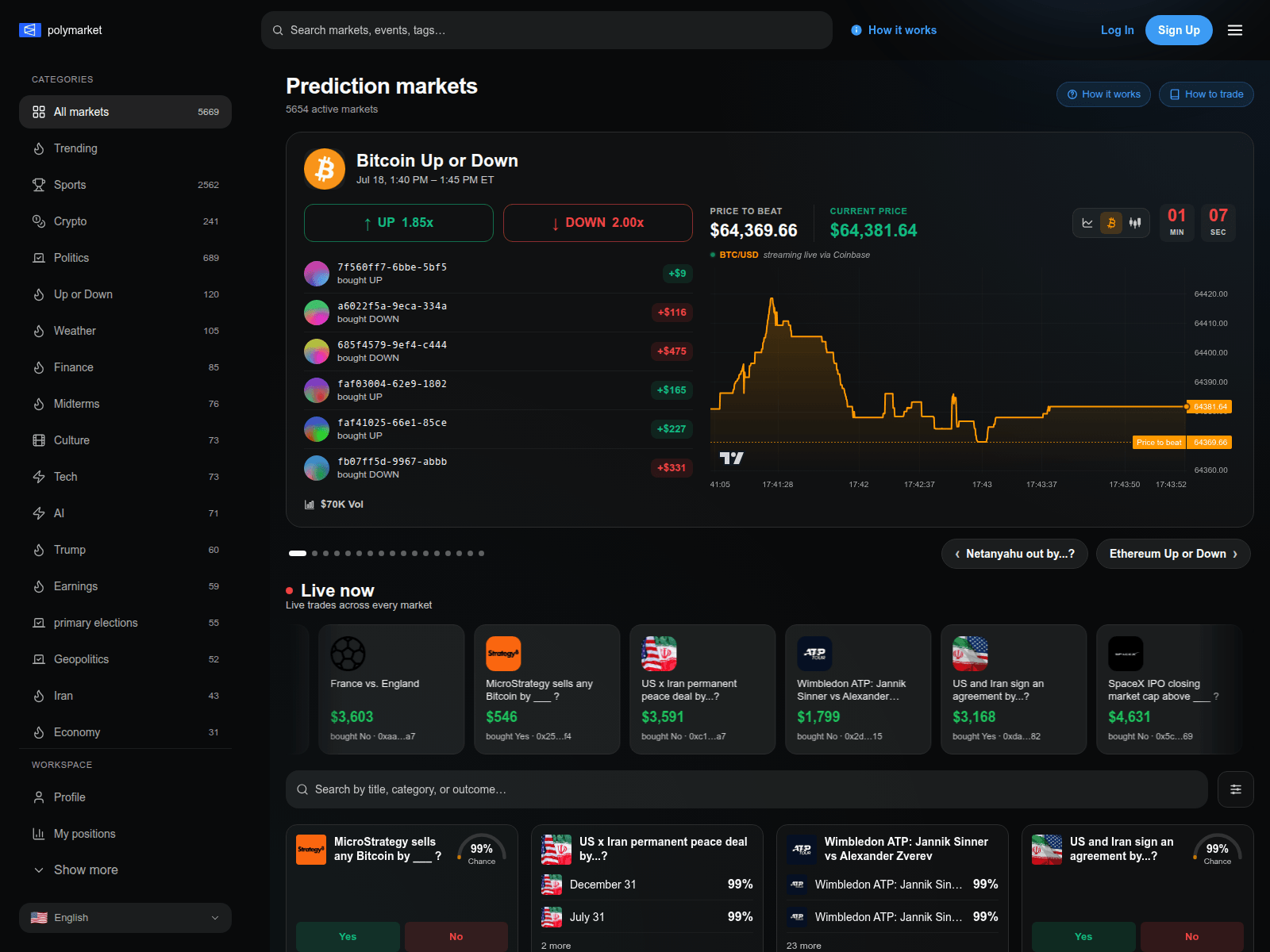
Task: Open Profile in workspace
Action: click(125, 797)
